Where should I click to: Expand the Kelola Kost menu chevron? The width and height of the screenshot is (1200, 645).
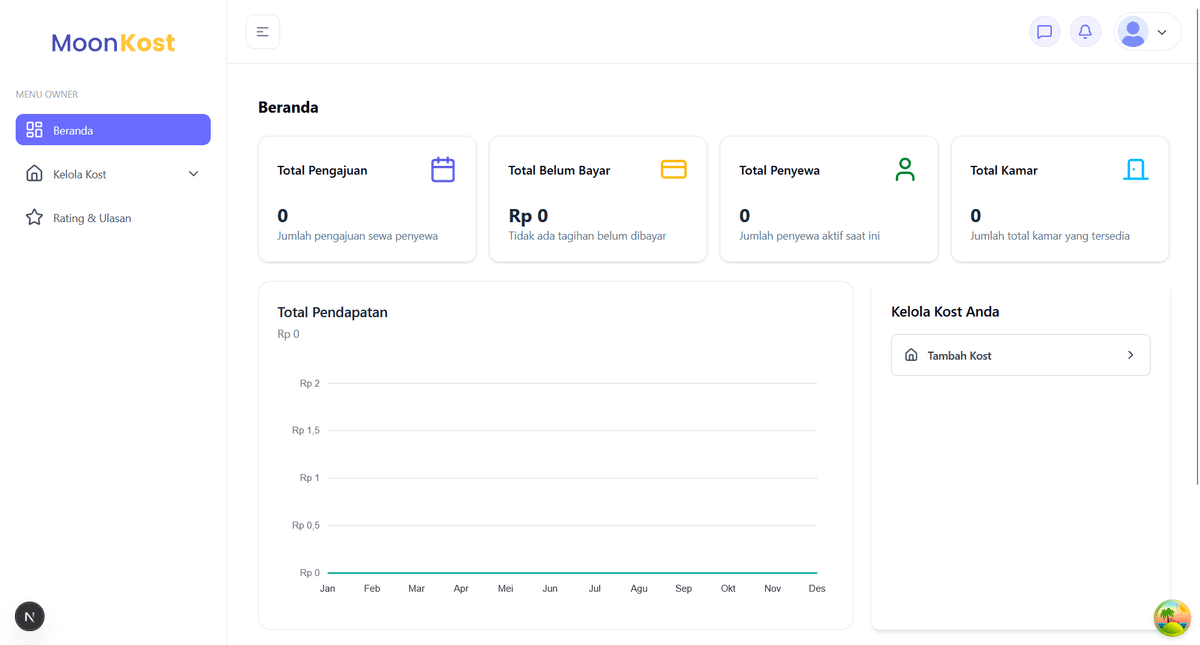(x=193, y=173)
